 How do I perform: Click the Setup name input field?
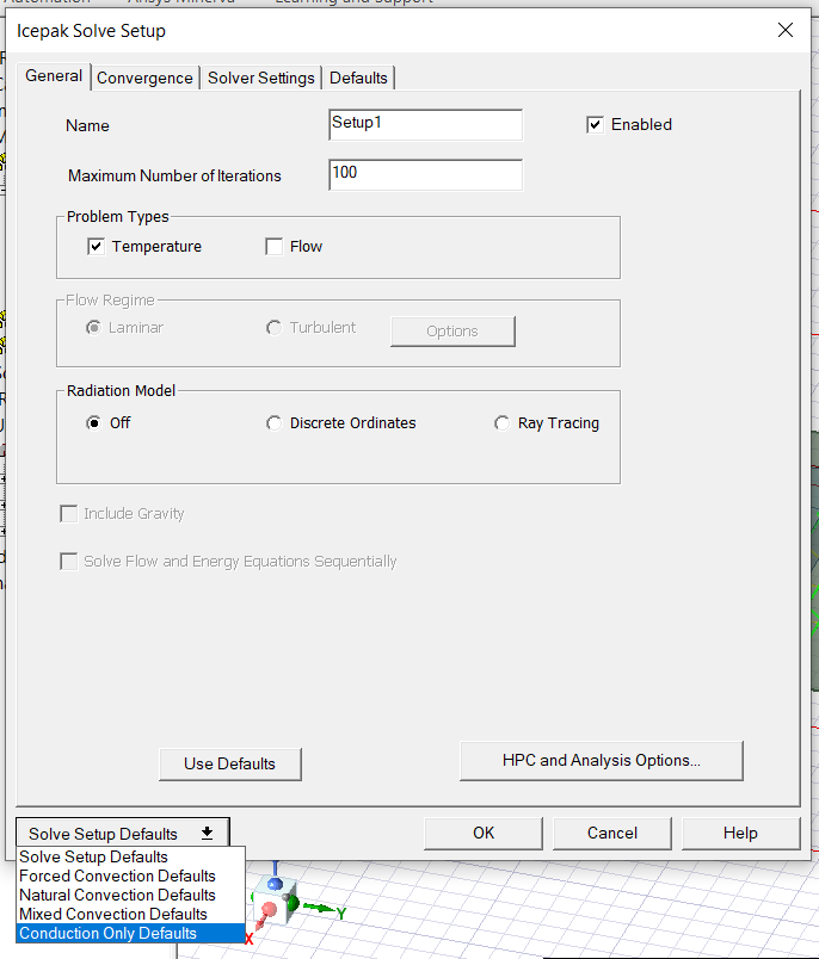pos(425,125)
